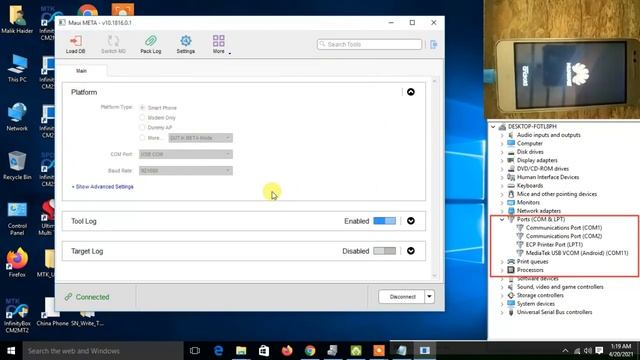Open the COM Port dropdown
640x360 pixels.
pyautogui.click(x=186, y=154)
